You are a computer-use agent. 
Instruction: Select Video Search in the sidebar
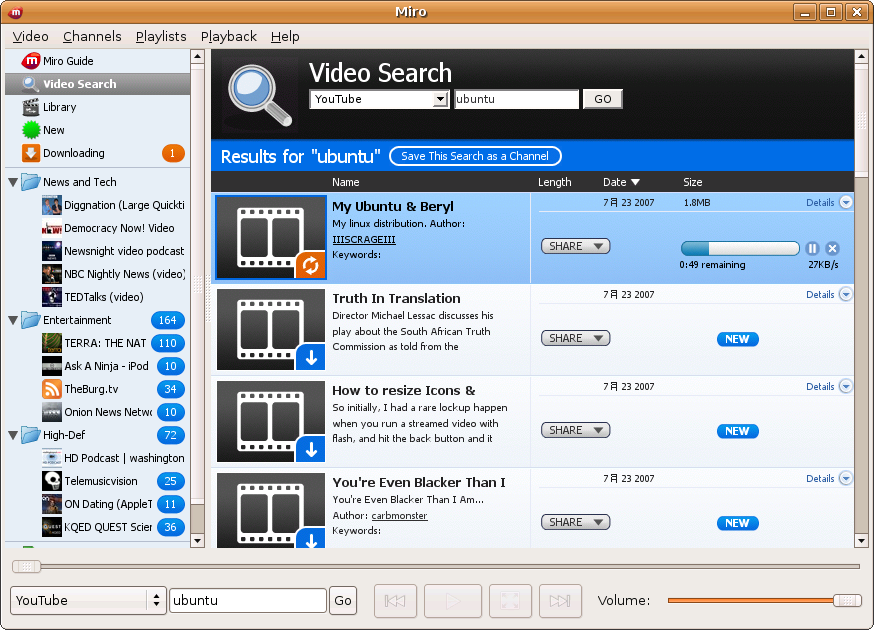98,84
